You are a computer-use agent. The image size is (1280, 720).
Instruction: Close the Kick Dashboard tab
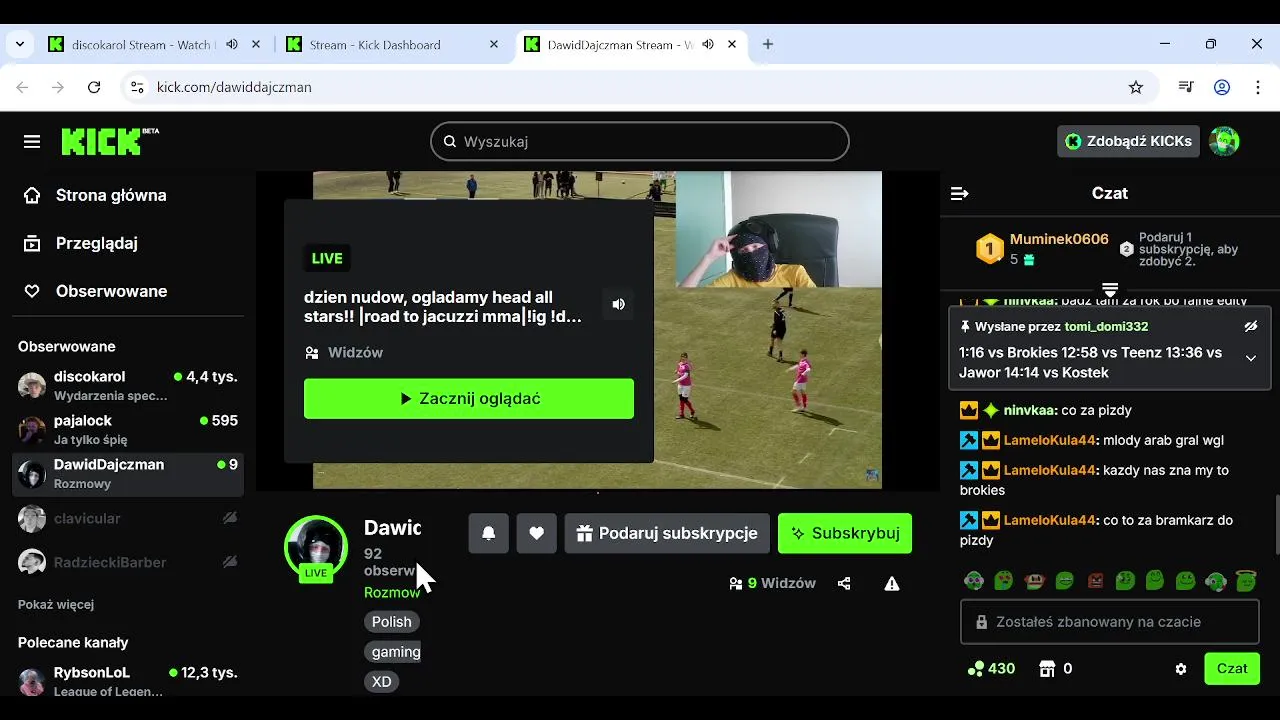(x=494, y=44)
